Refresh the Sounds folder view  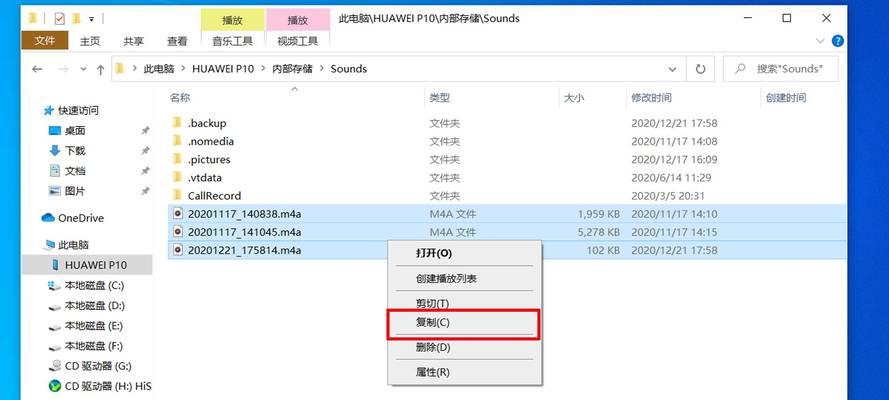[x=700, y=69]
